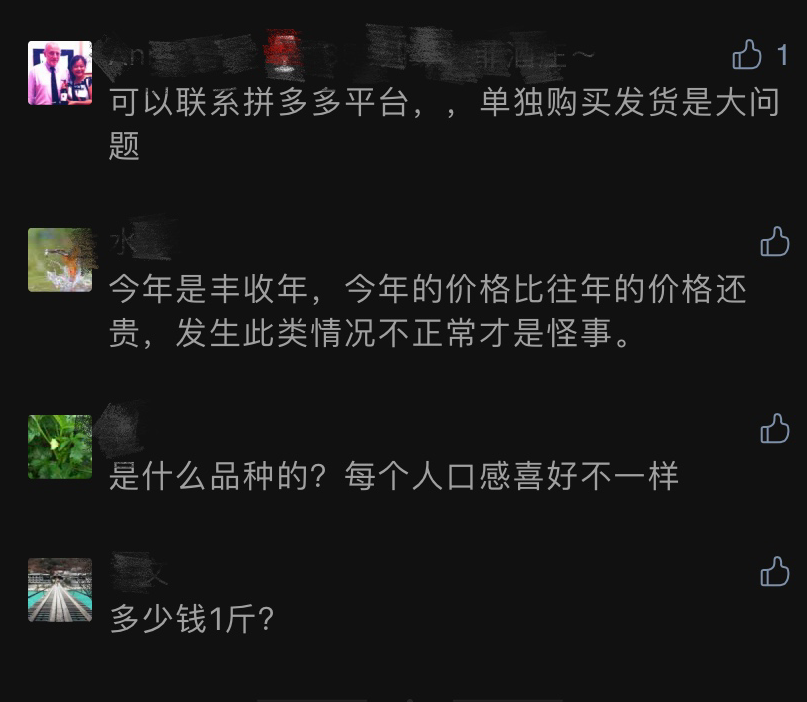
Task: Like the comment about 今年是丰收年
Action: [x=775, y=241]
